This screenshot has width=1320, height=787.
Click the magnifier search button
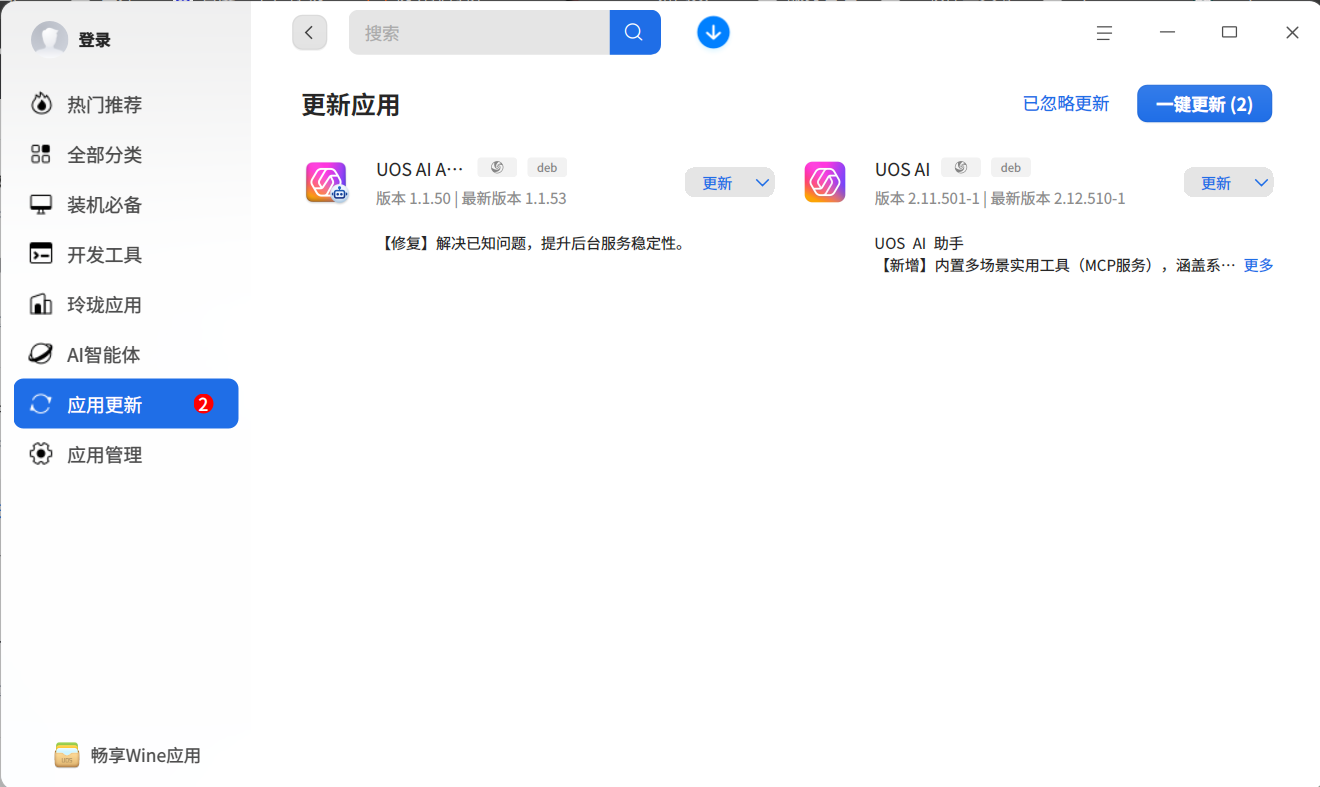pyautogui.click(x=634, y=32)
